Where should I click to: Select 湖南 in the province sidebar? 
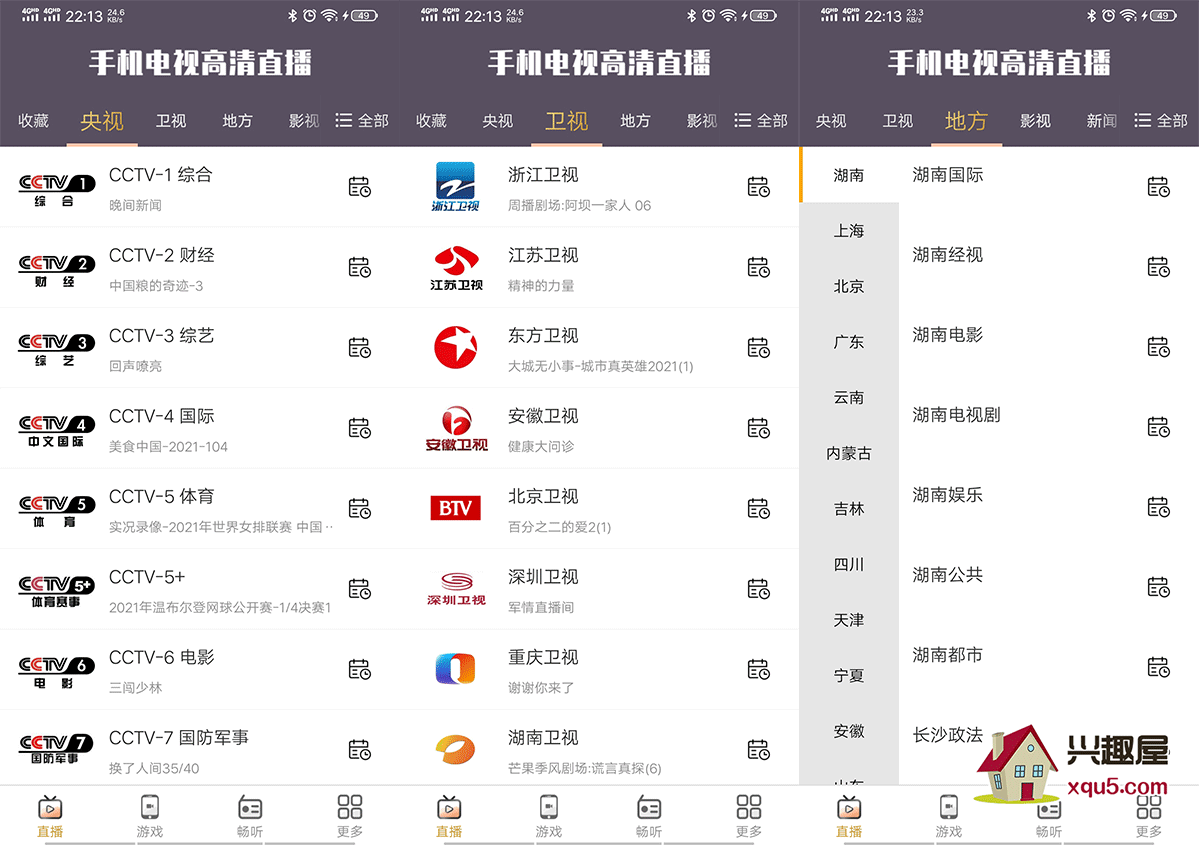coord(849,175)
